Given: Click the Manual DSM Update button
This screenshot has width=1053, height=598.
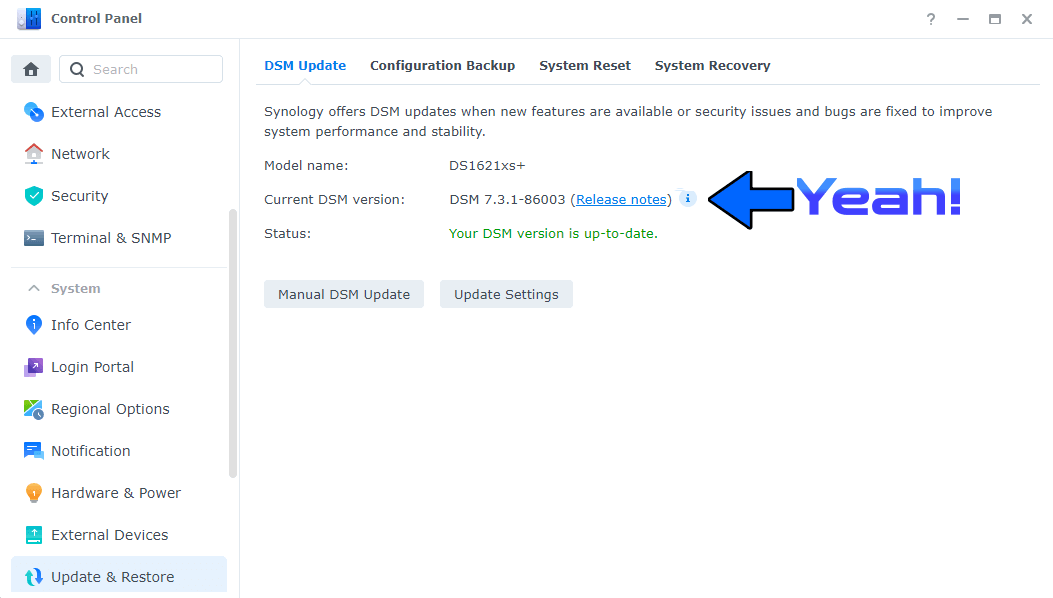Looking at the screenshot, I should (x=343, y=294).
